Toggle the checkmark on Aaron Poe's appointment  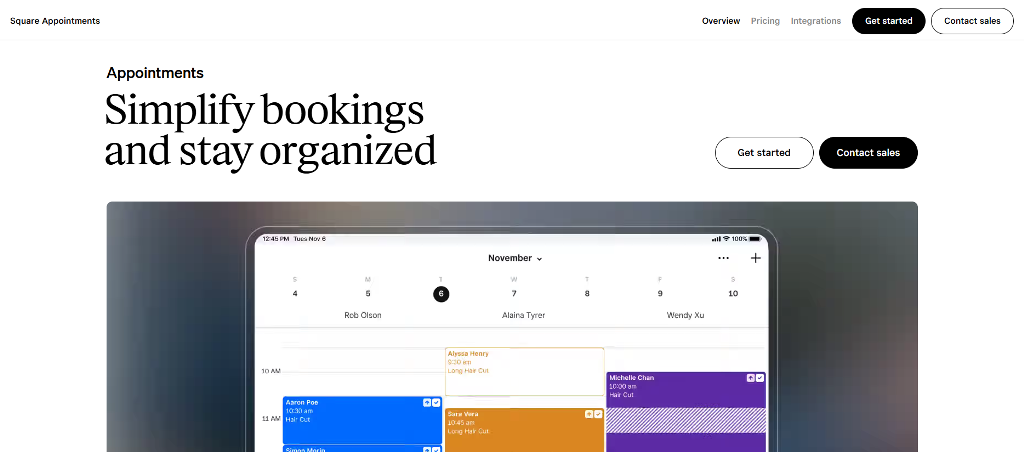[x=436, y=403]
